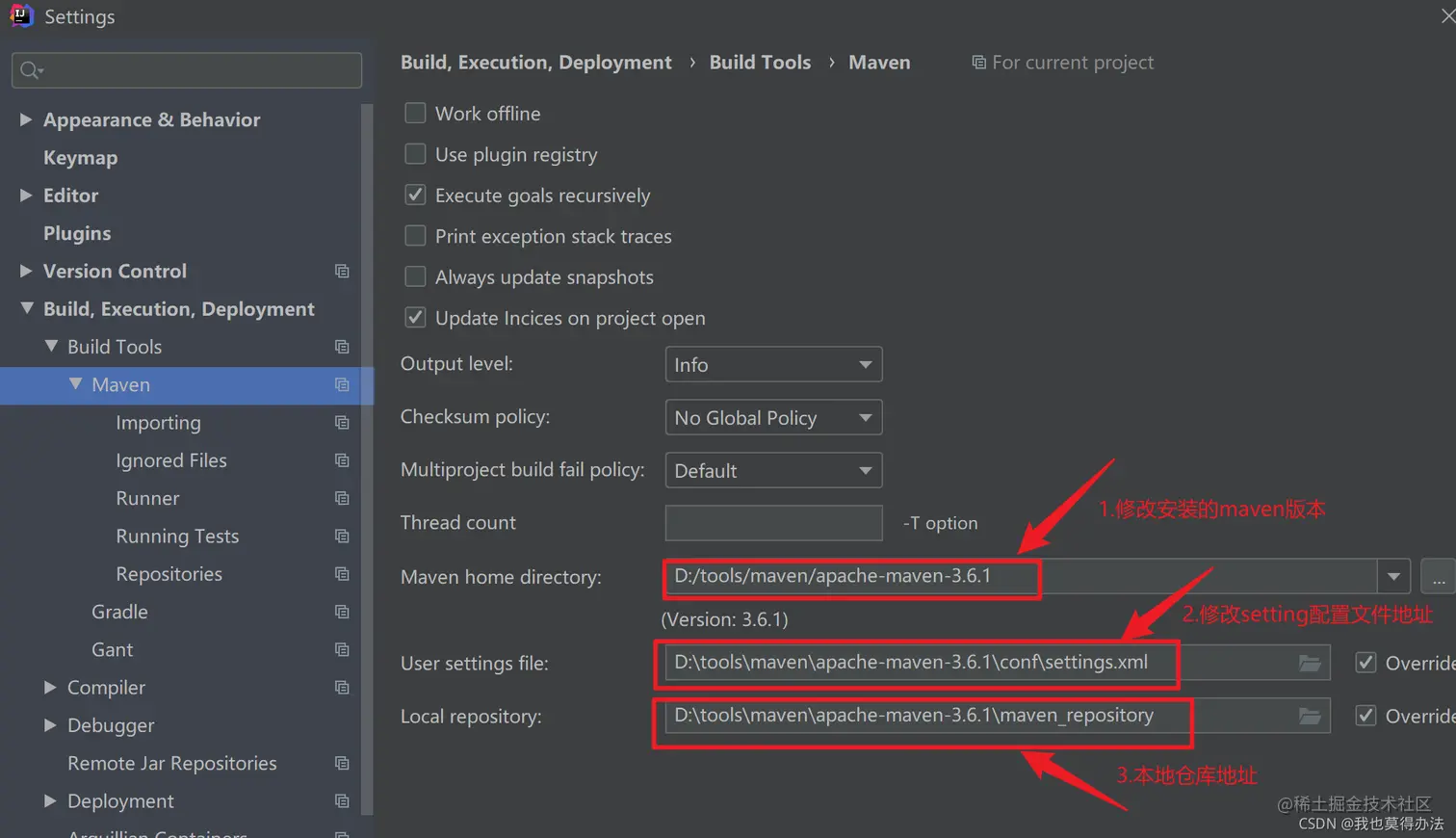Enable the Work offline checkbox
The width and height of the screenshot is (1456, 838).
[415, 114]
